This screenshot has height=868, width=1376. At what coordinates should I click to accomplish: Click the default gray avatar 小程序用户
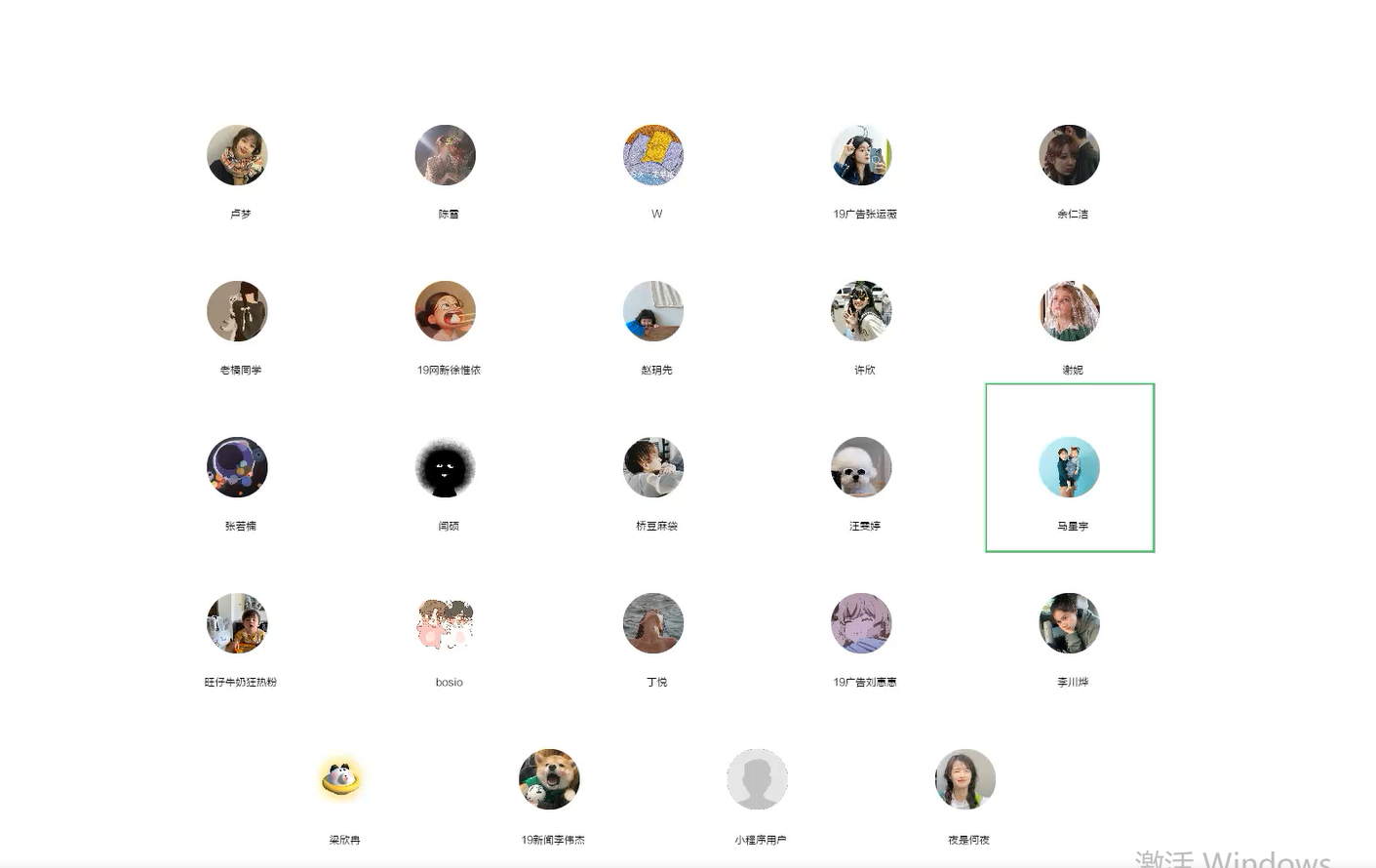pyautogui.click(x=757, y=779)
